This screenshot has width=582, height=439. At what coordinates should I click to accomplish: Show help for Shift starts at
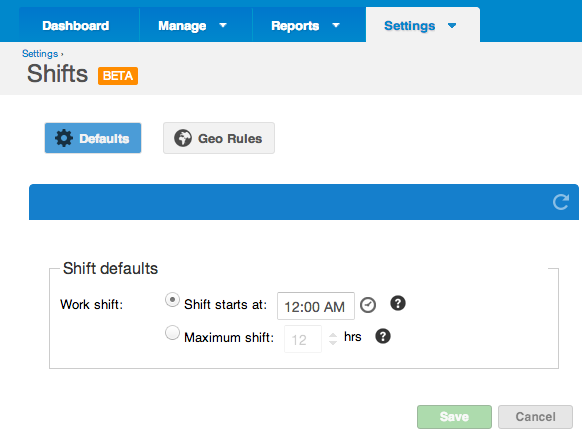tap(398, 303)
